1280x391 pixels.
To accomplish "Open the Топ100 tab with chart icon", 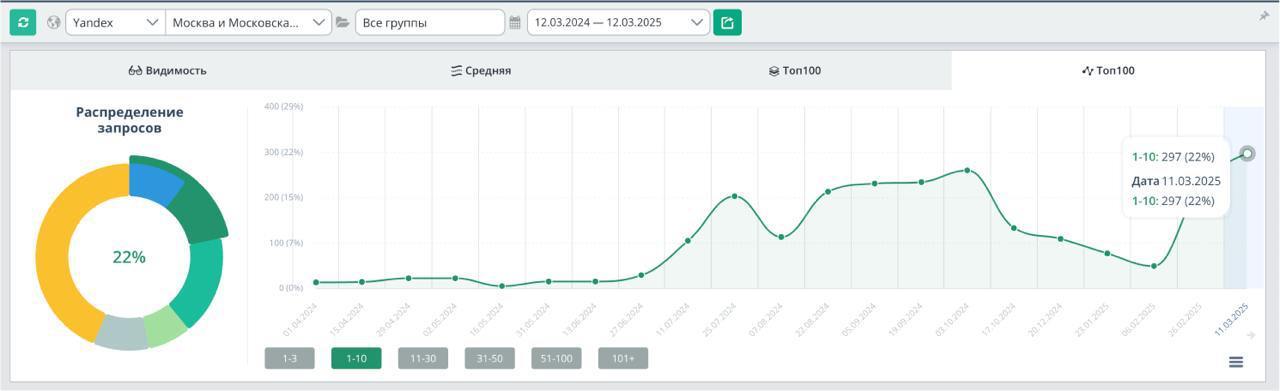I will (x=1109, y=71).
